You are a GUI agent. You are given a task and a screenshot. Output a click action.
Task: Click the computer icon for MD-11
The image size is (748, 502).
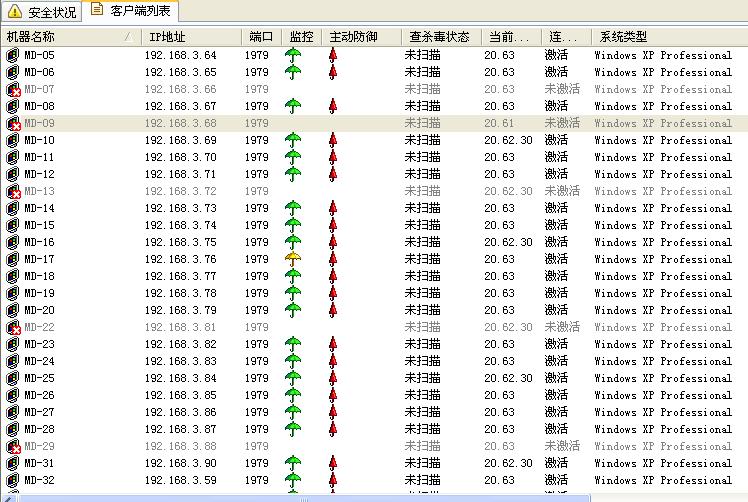pos(12,157)
